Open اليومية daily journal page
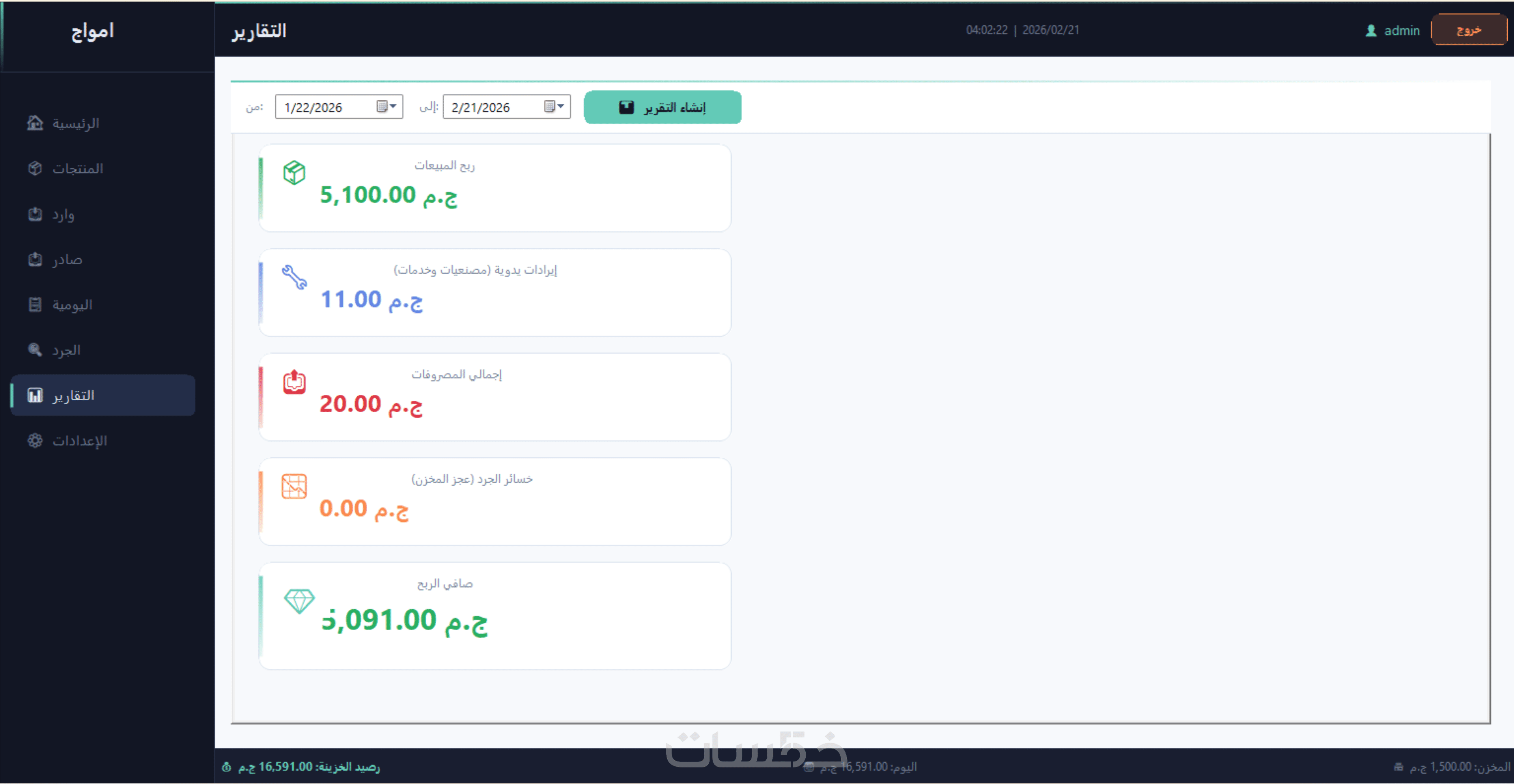The width and height of the screenshot is (1514, 784). click(x=72, y=305)
